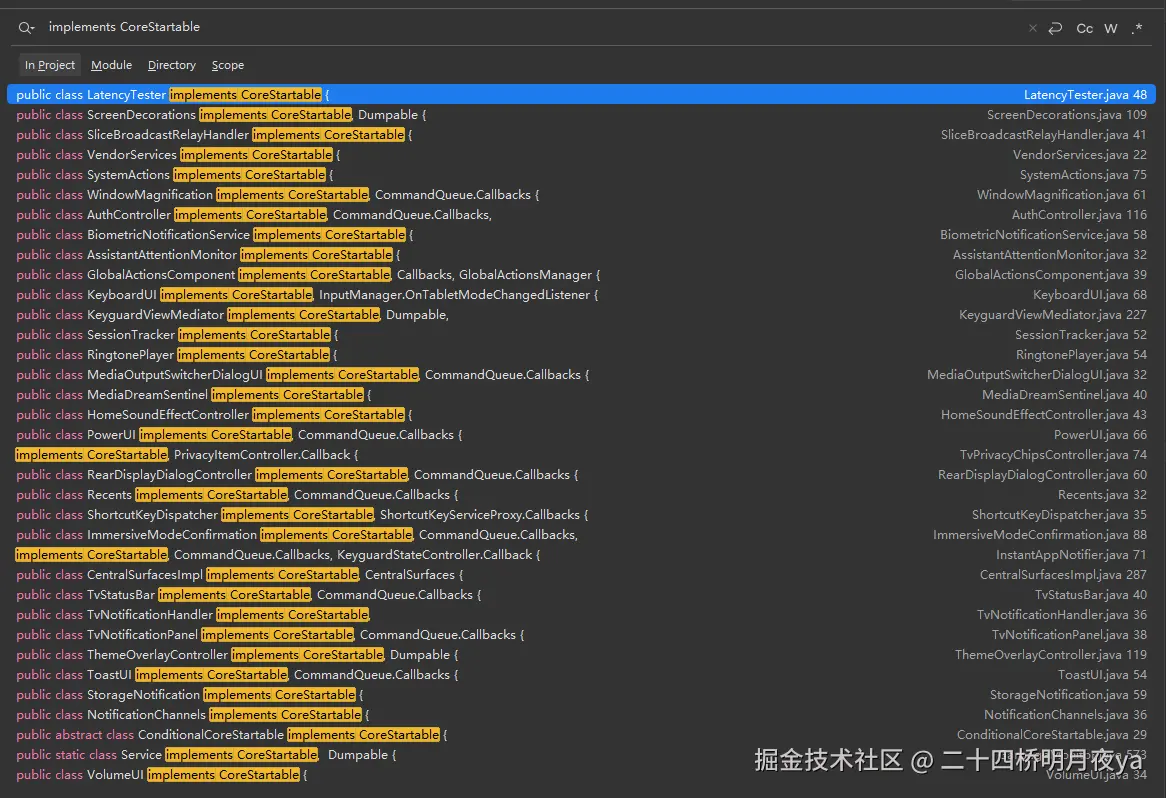Toggle Match Case (Cc) option
This screenshot has height=798, width=1166.
[x=1084, y=28]
